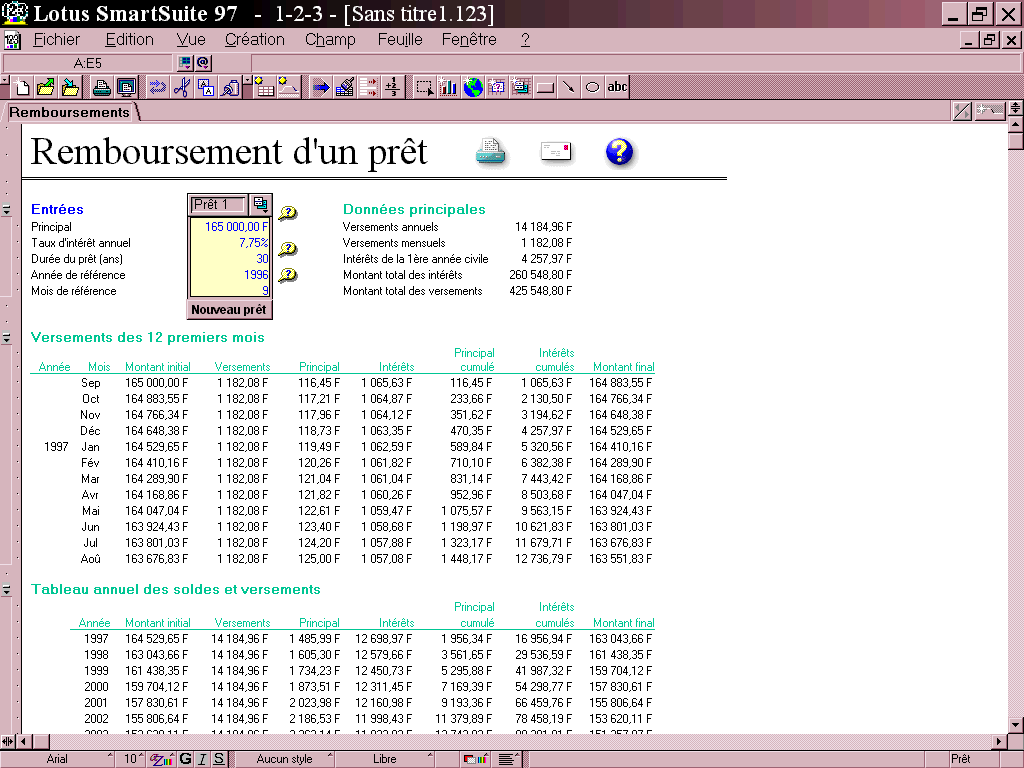Toggle italic with the I status button
Viewport: 1024px width, 768px height.
tap(202, 759)
